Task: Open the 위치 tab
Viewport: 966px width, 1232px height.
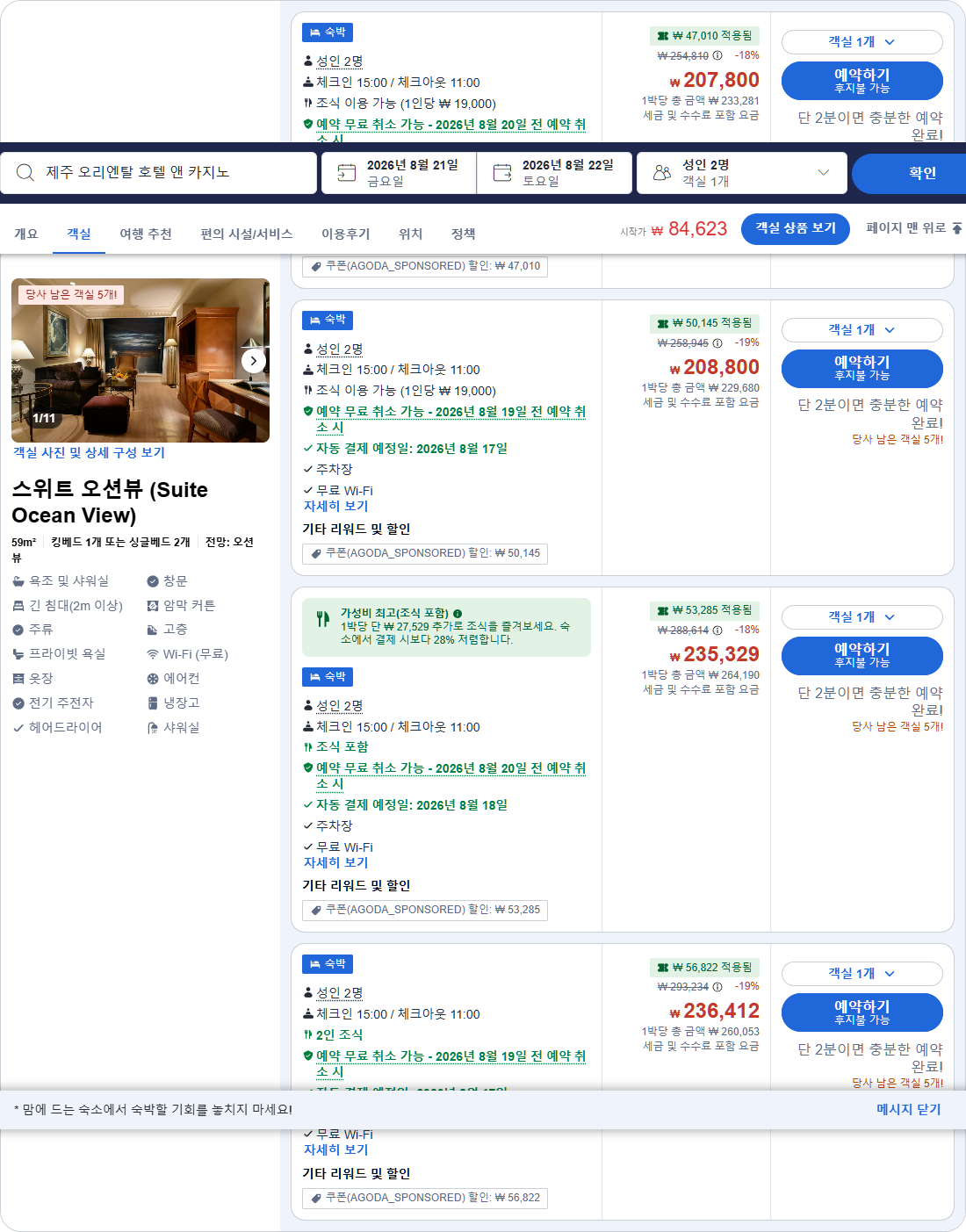Action: (x=411, y=234)
